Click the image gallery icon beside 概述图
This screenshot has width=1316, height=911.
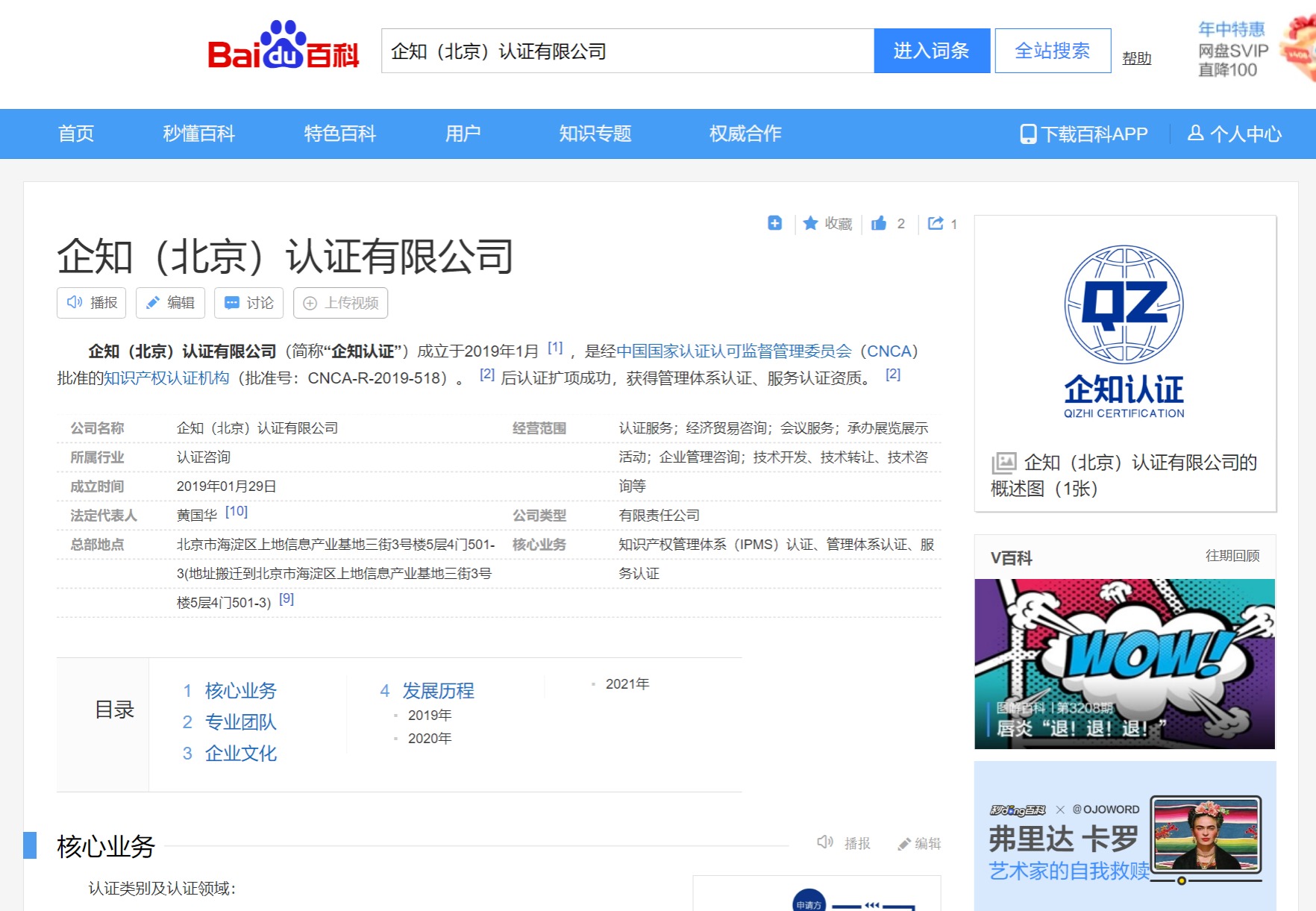pos(1004,463)
